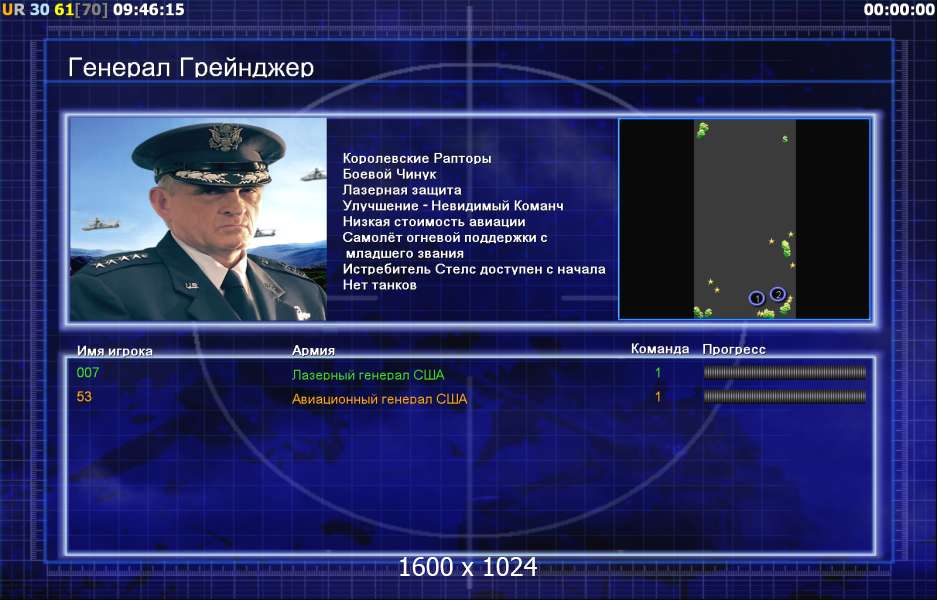Click the 'Команда' column header

coord(660,348)
